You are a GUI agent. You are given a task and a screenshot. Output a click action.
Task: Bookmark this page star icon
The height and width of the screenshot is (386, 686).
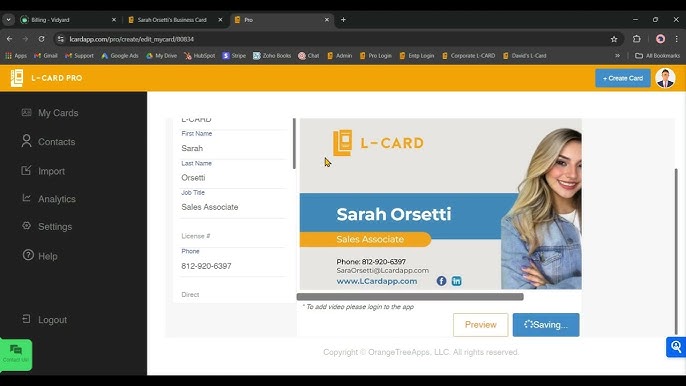click(614, 39)
